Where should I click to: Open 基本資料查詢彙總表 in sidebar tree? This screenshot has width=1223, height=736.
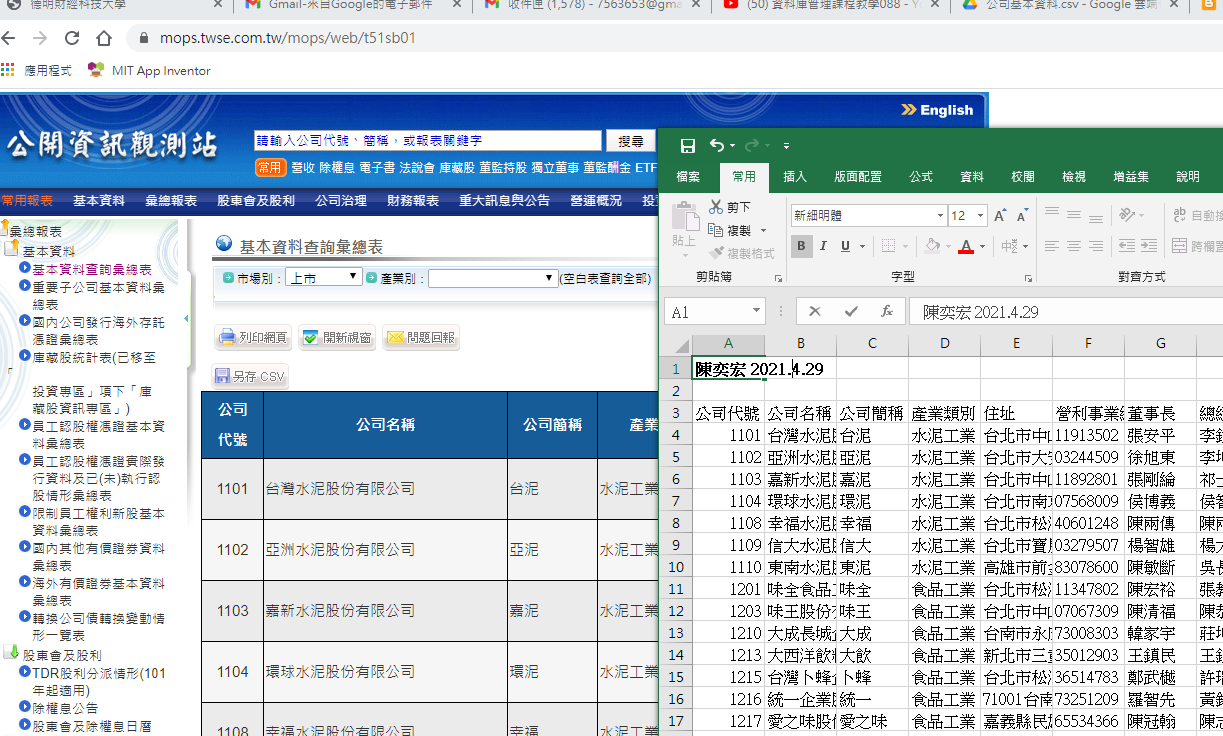click(91, 269)
